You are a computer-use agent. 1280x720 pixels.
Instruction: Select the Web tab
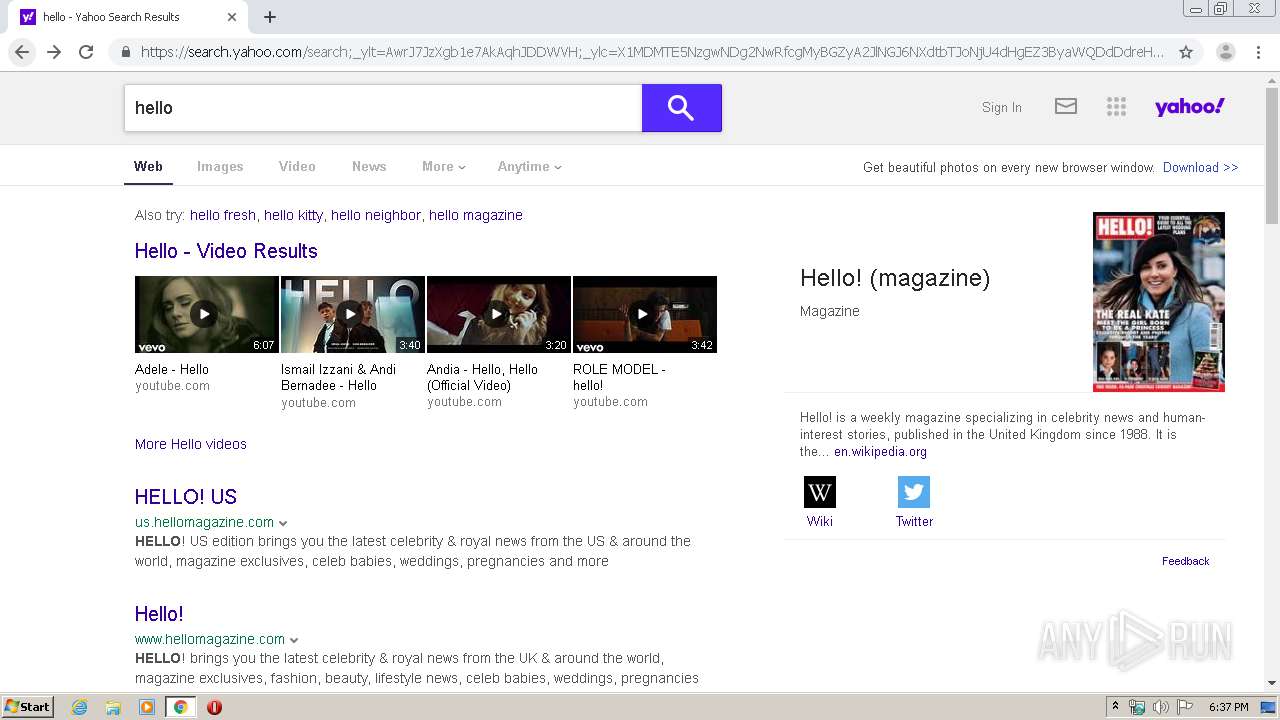(x=148, y=167)
